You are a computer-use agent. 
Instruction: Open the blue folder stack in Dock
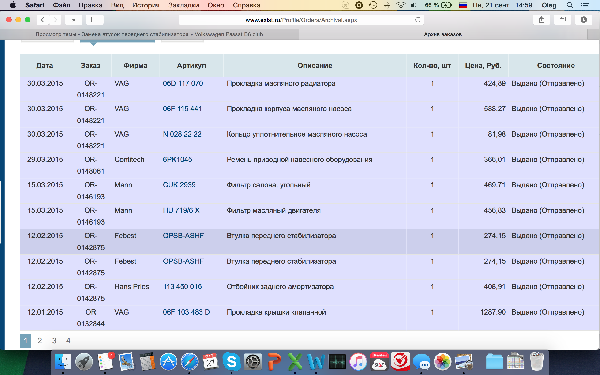pos(494,362)
